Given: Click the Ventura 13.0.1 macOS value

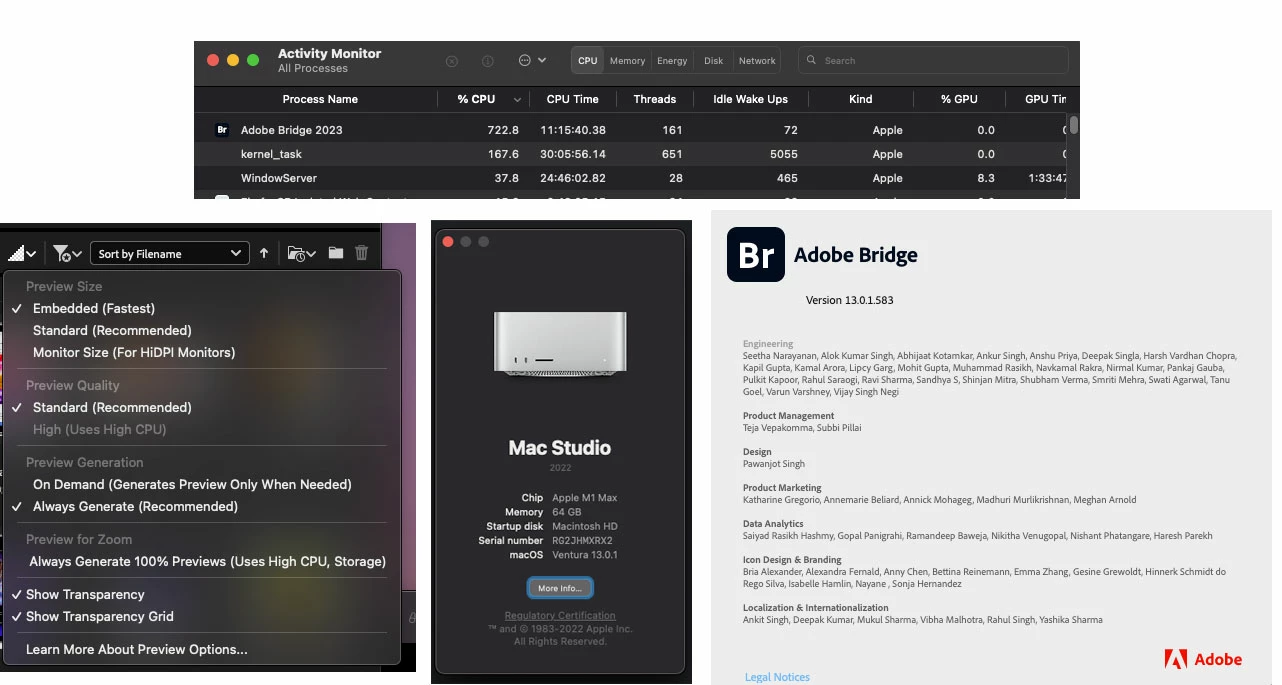Looking at the screenshot, I should pos(585,555).
